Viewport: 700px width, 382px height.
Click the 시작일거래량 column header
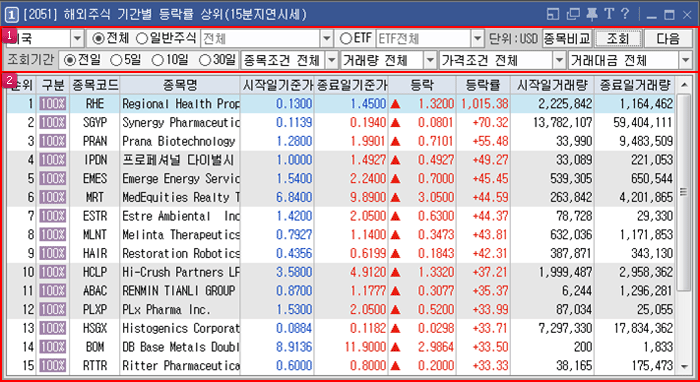[x=552, y=85]
